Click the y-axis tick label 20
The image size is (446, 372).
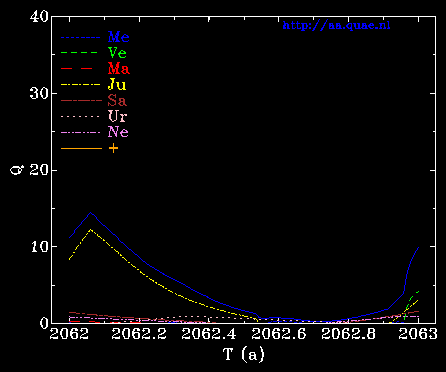pos(39,170)
